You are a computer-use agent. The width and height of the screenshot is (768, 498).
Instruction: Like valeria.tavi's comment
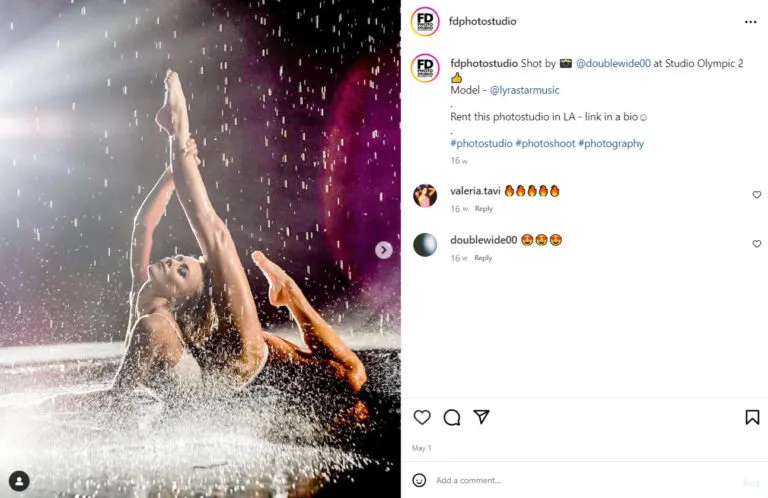coord(756,195)
